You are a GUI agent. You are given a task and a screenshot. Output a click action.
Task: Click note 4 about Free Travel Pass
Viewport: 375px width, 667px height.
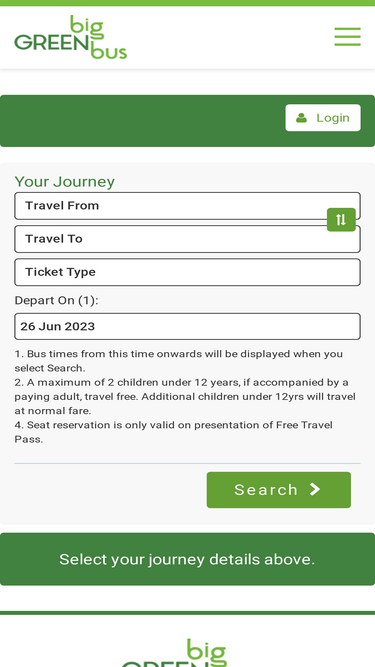click(x=173, y=432)
